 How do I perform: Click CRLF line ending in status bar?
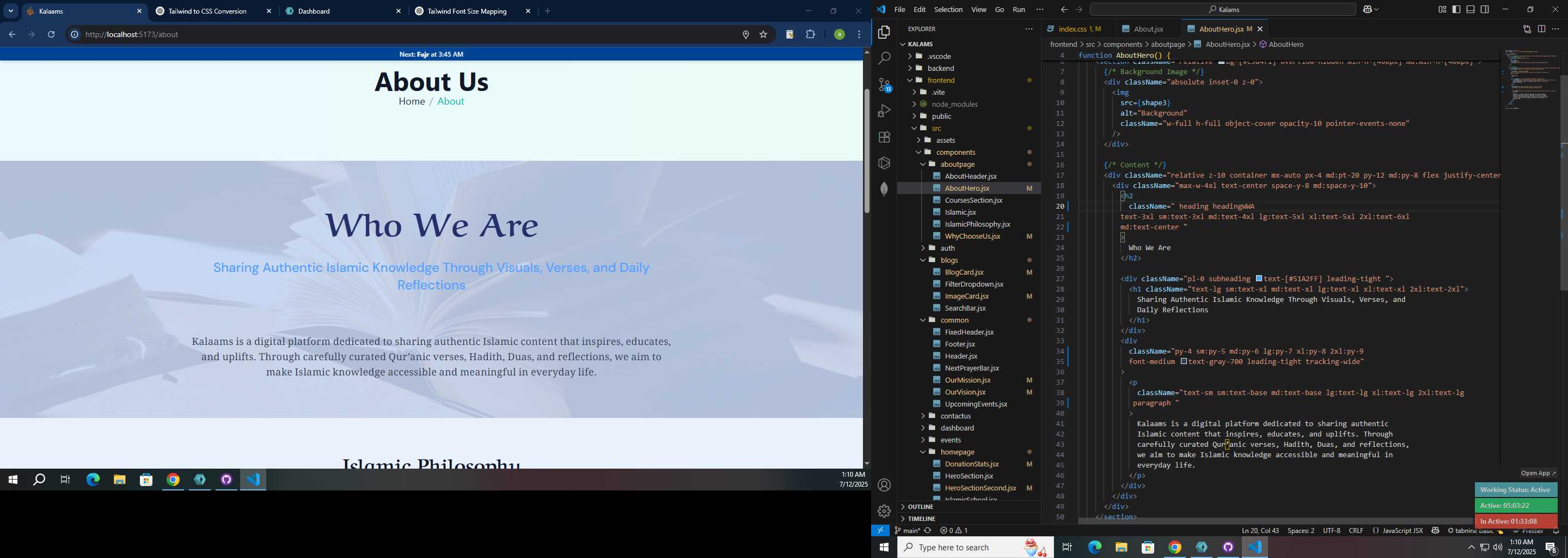click(1356, 531)
